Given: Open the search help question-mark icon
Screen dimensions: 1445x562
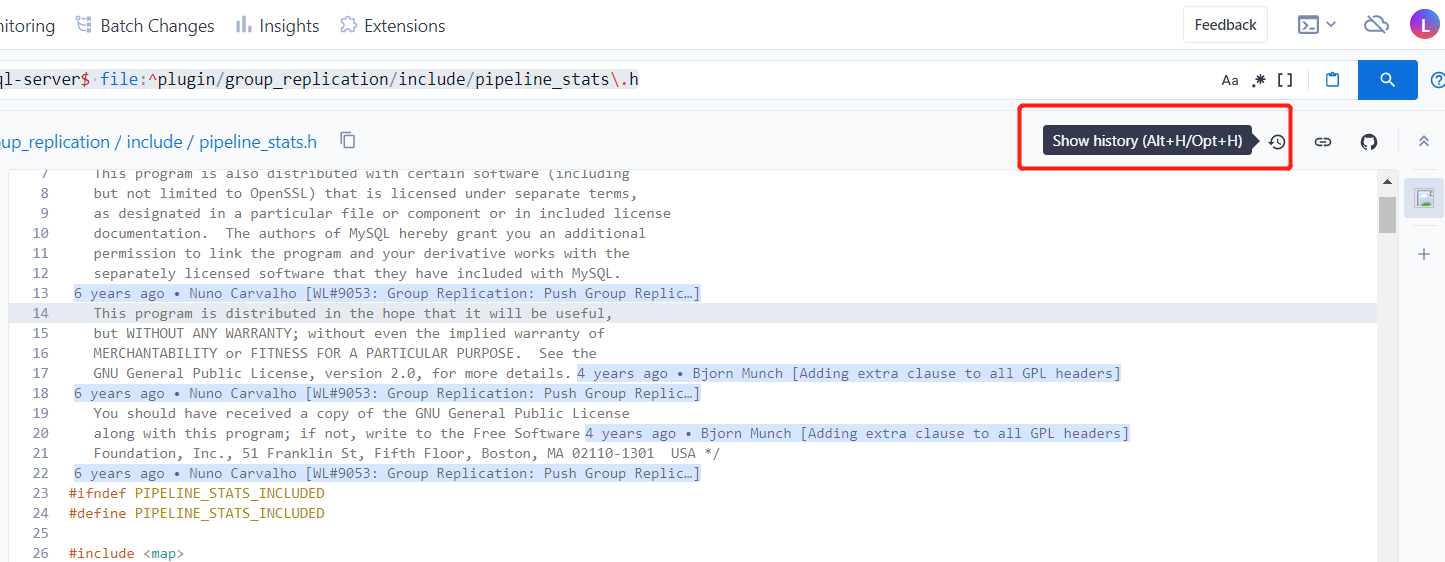Looking at the screenshot, I should point(1438,80).
